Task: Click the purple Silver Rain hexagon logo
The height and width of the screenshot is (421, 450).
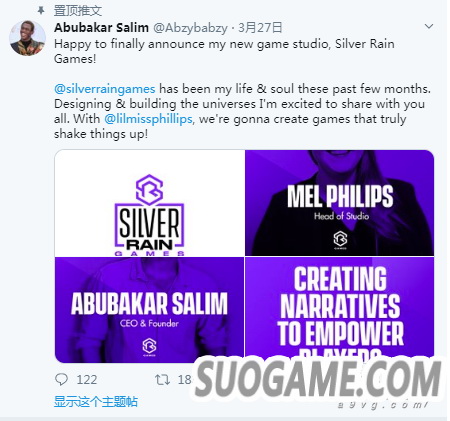Action: point(149,190)
